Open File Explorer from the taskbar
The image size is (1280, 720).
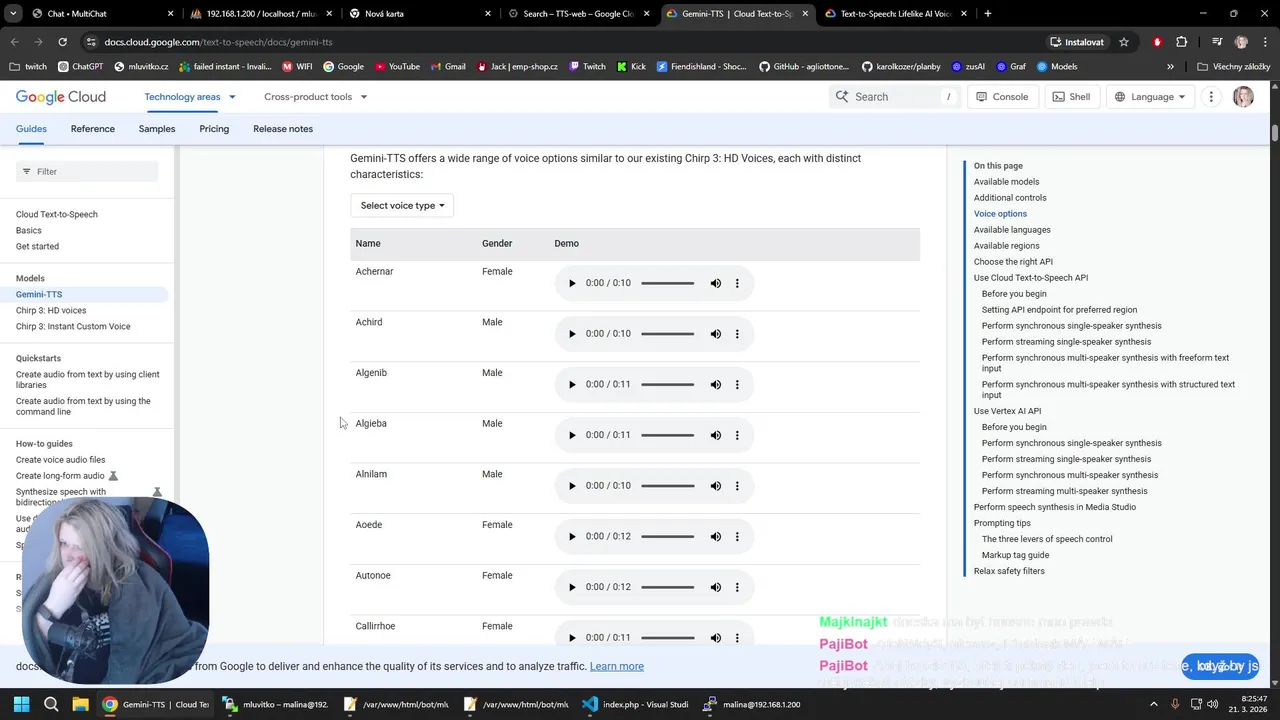click(x=80, y=704)
